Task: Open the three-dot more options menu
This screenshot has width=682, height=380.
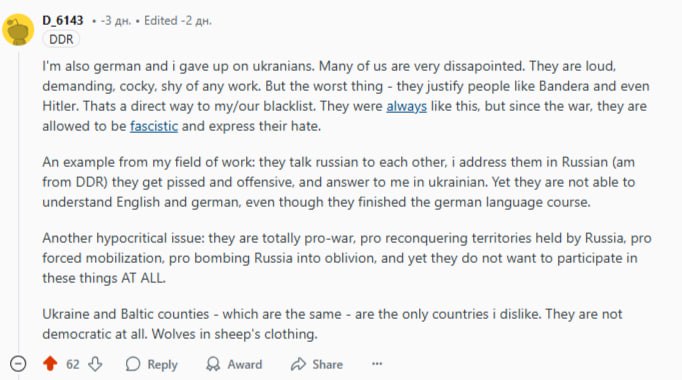Action: tap(377, 363)
